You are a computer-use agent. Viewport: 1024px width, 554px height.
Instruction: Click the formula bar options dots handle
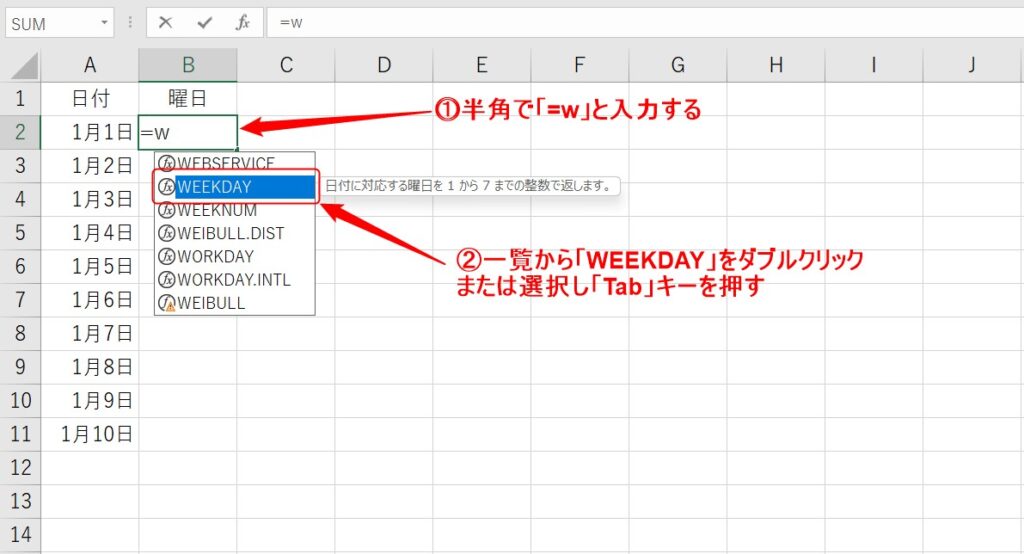[x=130, y=23]
